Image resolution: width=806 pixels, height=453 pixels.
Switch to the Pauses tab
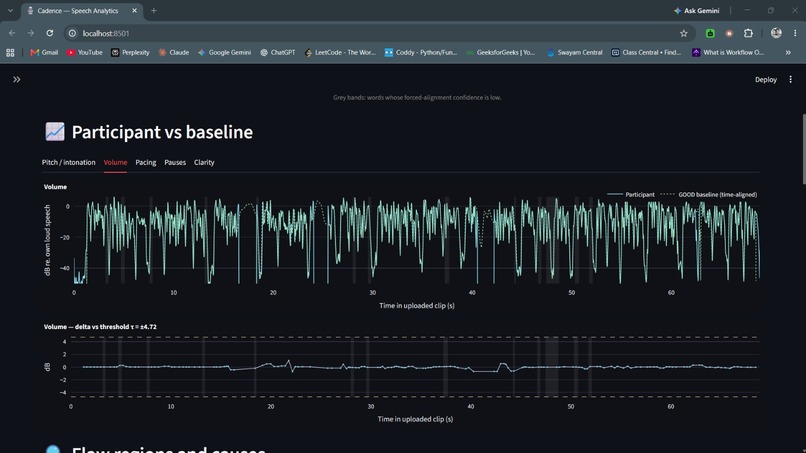coord(175,162)
